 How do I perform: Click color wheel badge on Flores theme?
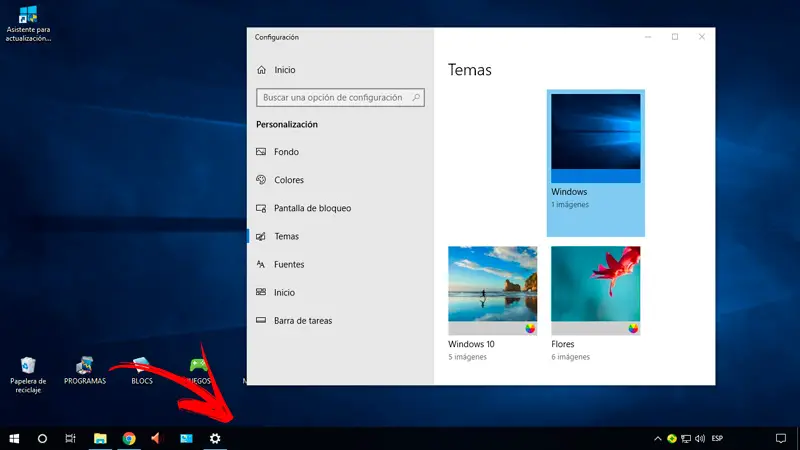[x=633, y=328]
